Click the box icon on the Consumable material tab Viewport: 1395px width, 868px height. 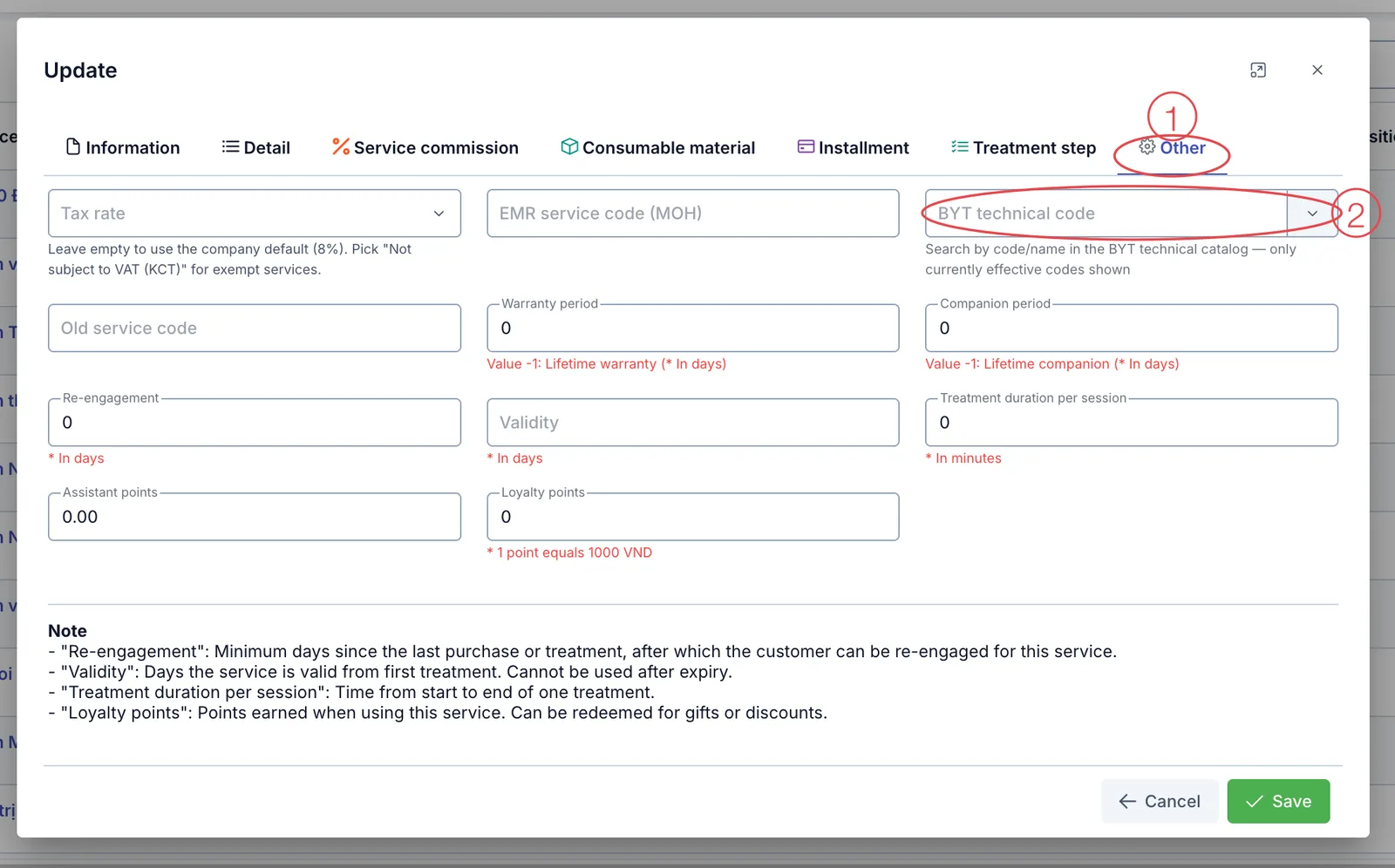point(569,146)
